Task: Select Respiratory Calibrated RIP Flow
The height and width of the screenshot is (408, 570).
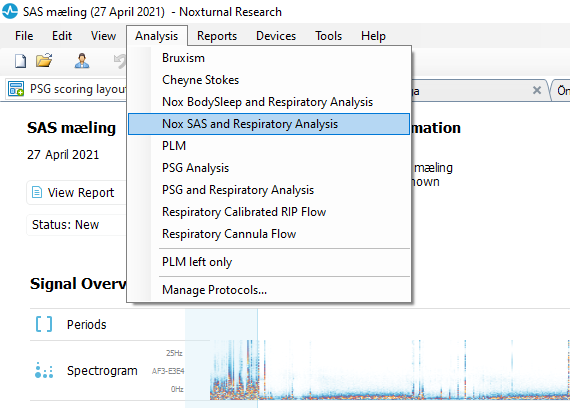Action: (x=269, y=212)
